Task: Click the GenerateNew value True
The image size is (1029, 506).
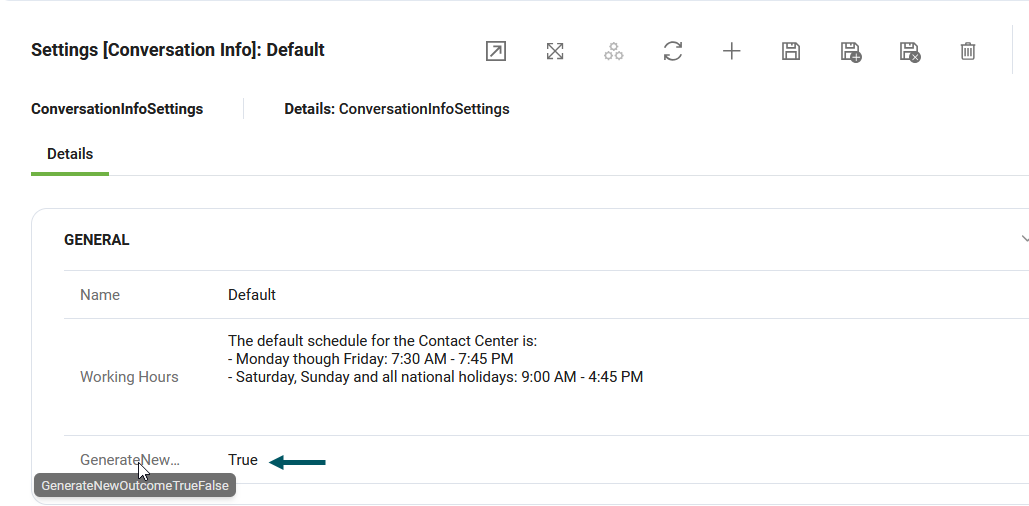Action: 243,460
